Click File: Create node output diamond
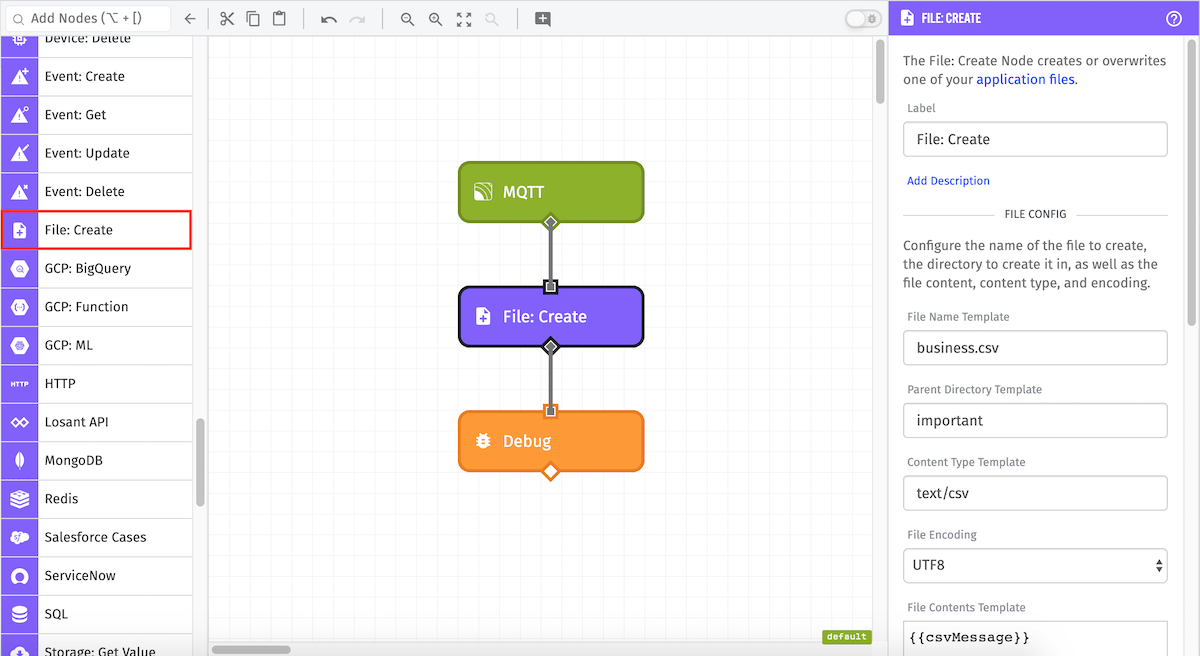The height and width of the screenshot is (656, 1200). (x=550, y=347)
